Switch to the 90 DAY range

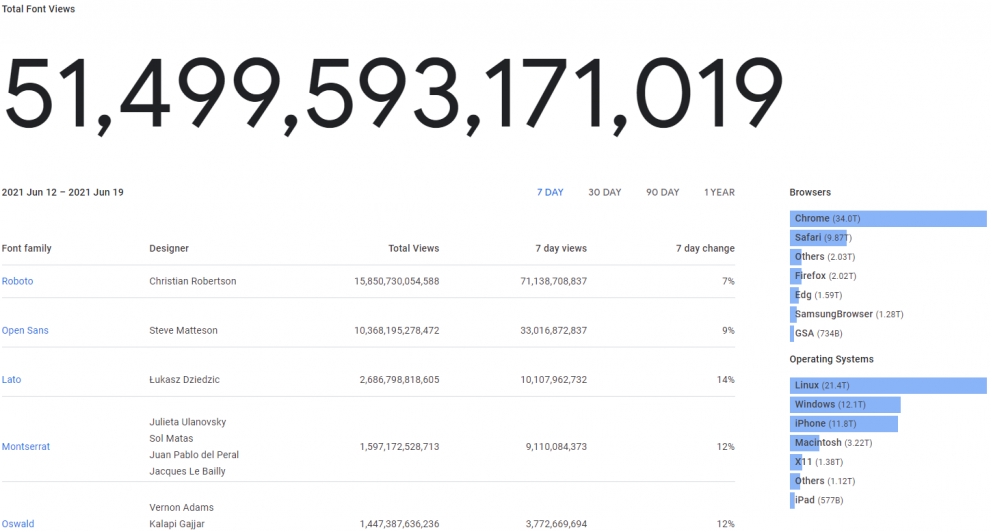coord(662,192)
